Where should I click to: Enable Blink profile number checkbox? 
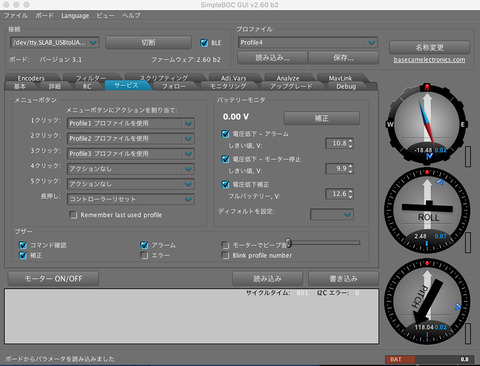point(226,256)
